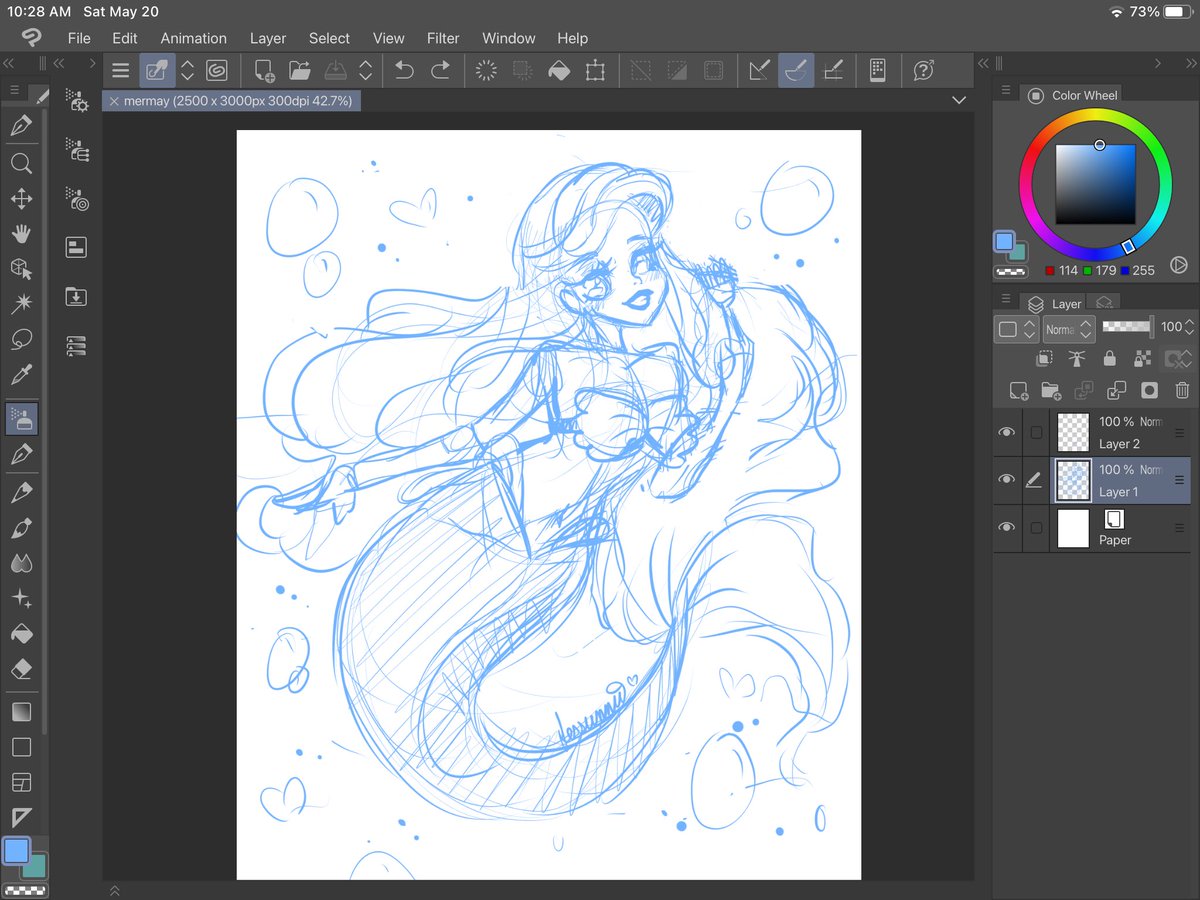Select the Gradient tool
1200x900 pixels.
(21, 712)
